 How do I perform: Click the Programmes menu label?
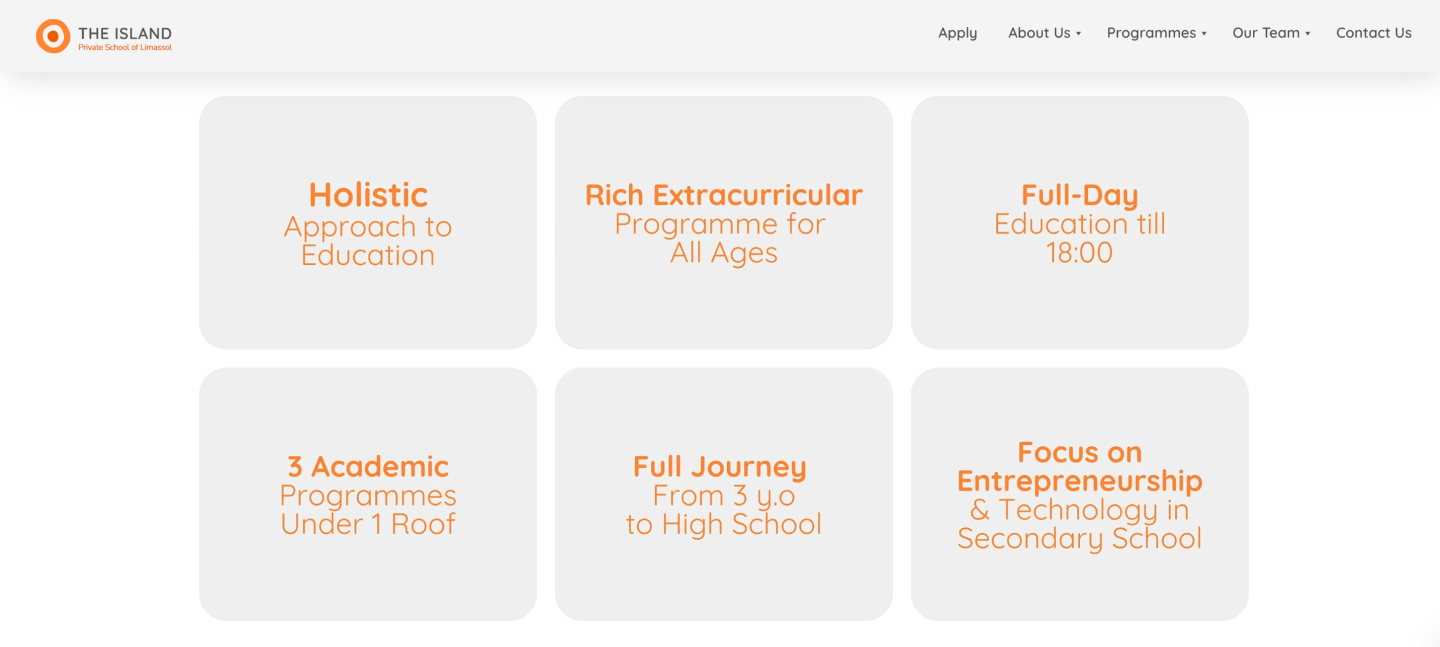coord(1151,33)
